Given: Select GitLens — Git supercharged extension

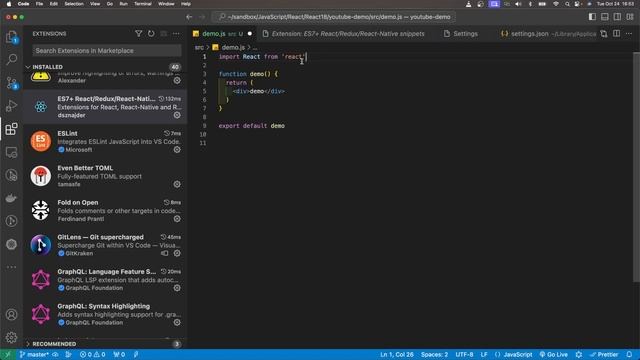Looking at the screenshot, I should (105, 245).
